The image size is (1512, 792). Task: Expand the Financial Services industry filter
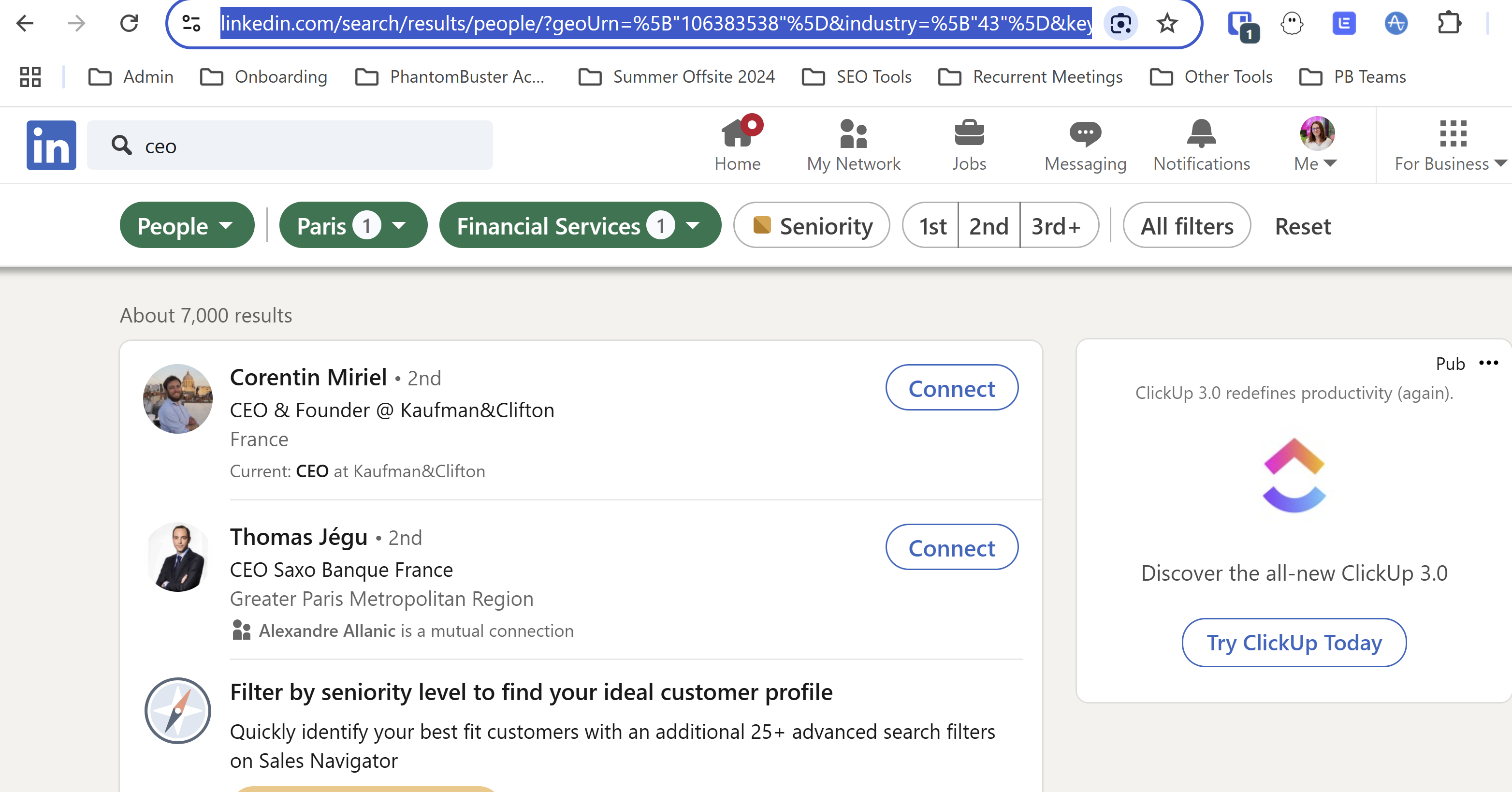[580, 225]
